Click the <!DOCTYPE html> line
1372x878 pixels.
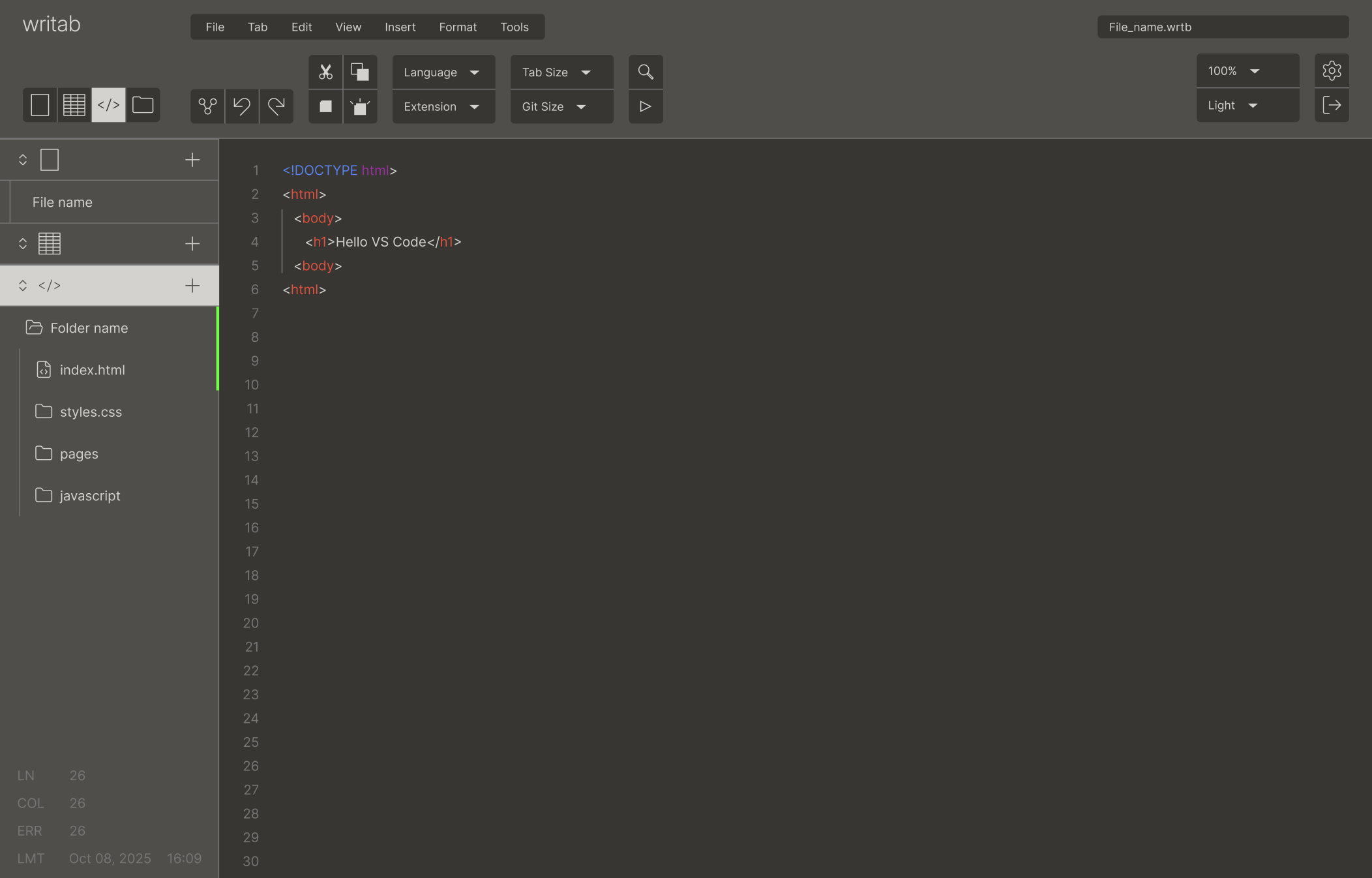340,170
